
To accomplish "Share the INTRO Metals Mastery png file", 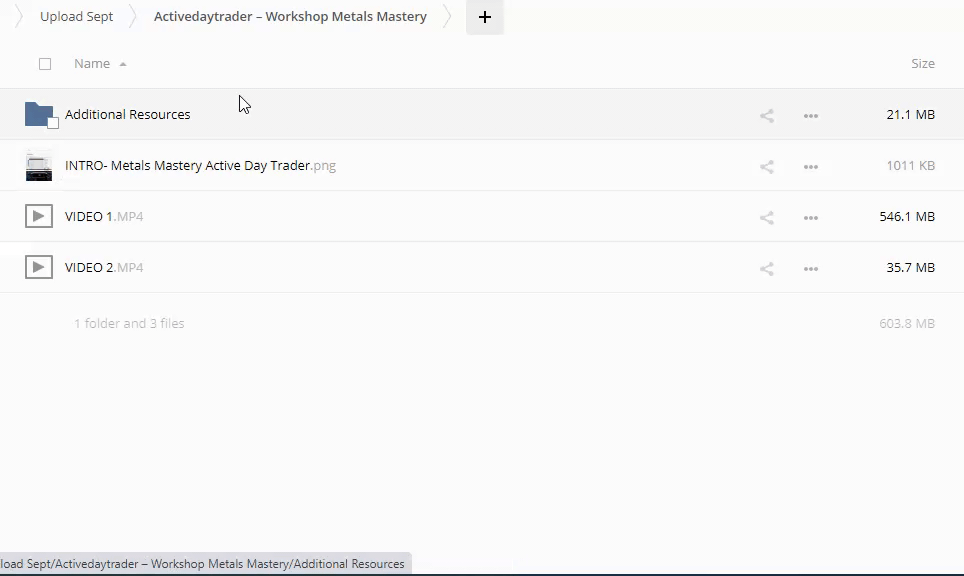I will click(767, 166).
